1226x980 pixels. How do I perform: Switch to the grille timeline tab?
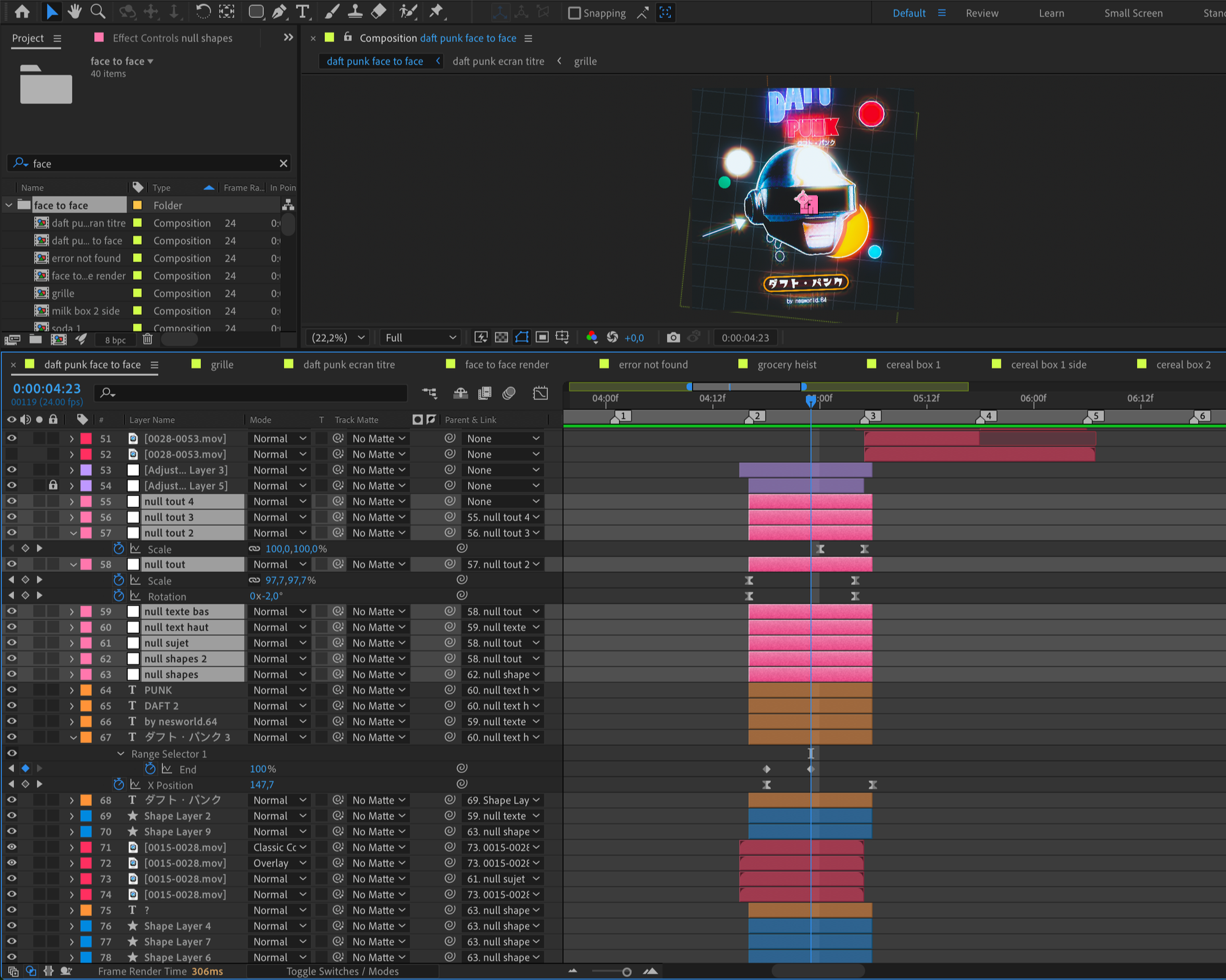click(x=222, y=364)
